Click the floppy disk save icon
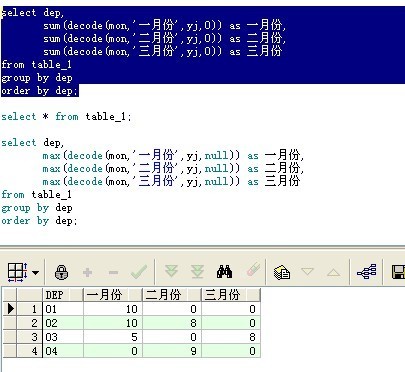 tap(398, 272)
